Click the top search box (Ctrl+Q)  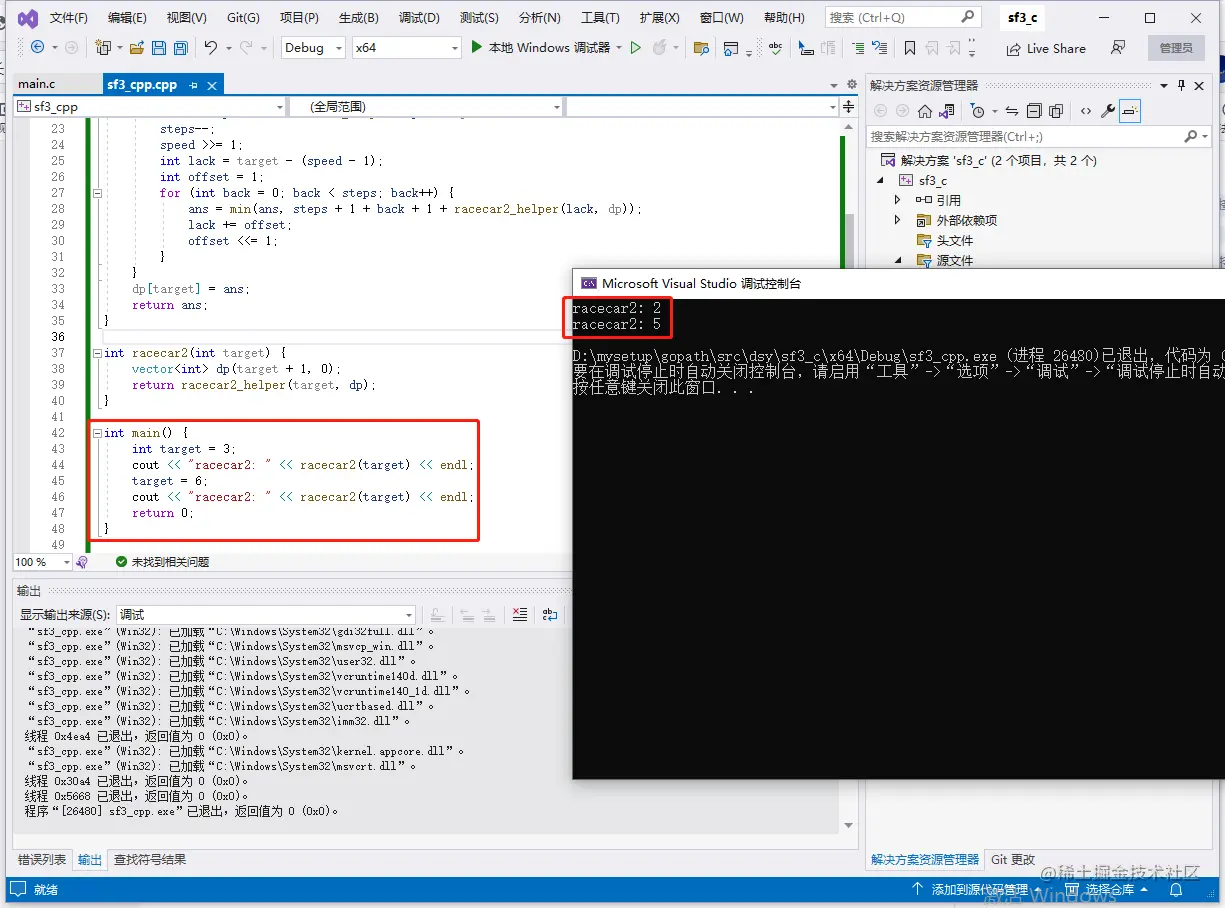point(902,18)
